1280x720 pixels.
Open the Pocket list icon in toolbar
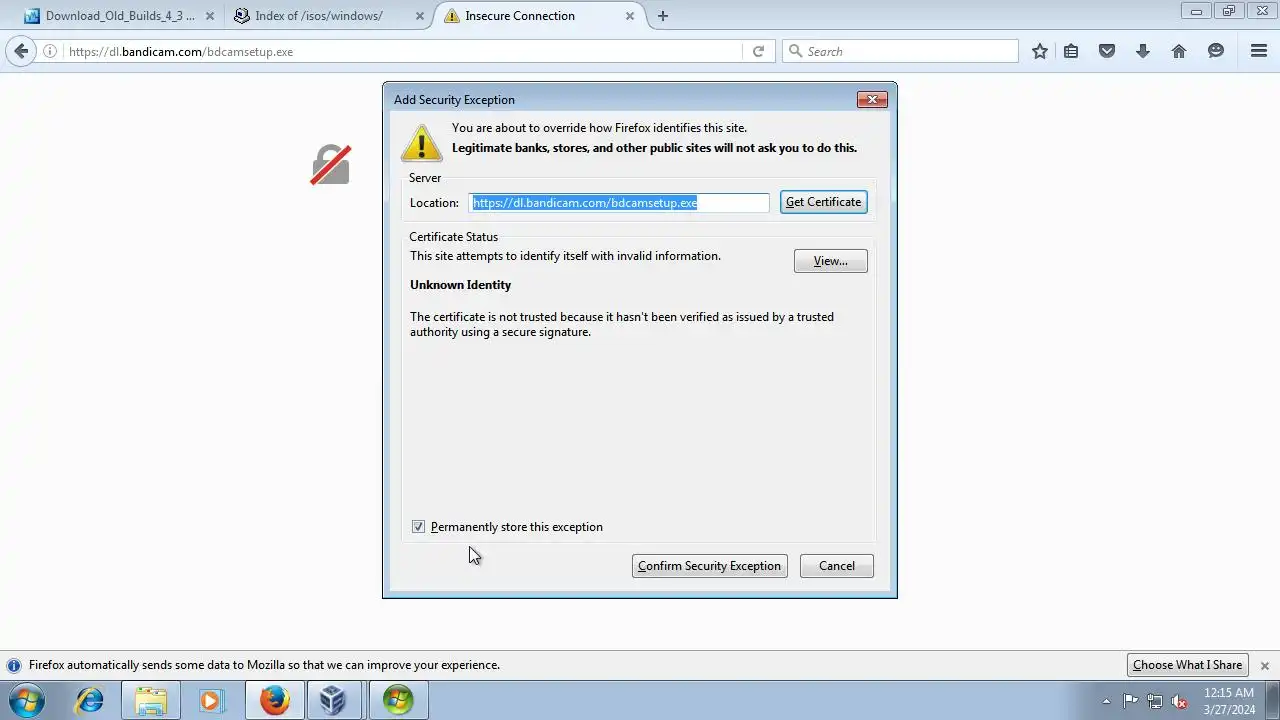[1107, 51]
